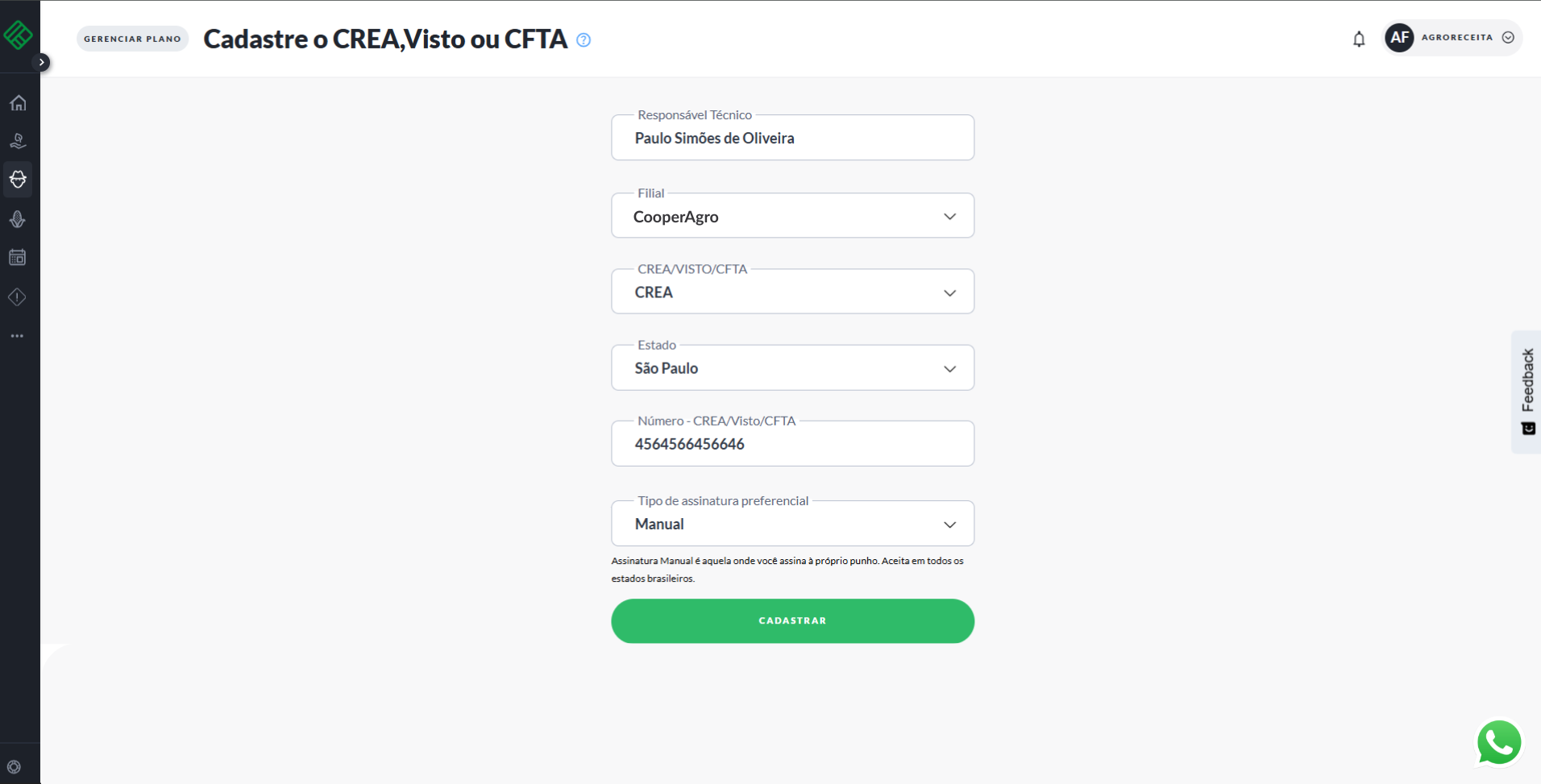Click the Gerenciar Plano button
The image size is (1541, 784).
pos(132,39)
